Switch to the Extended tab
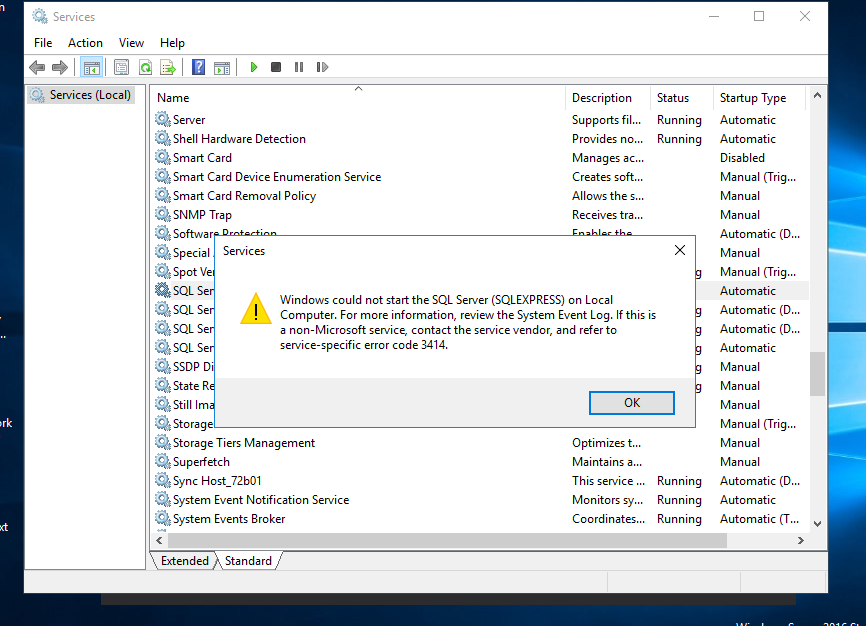This screenshot has width=866, height=626. coord(184,561)
